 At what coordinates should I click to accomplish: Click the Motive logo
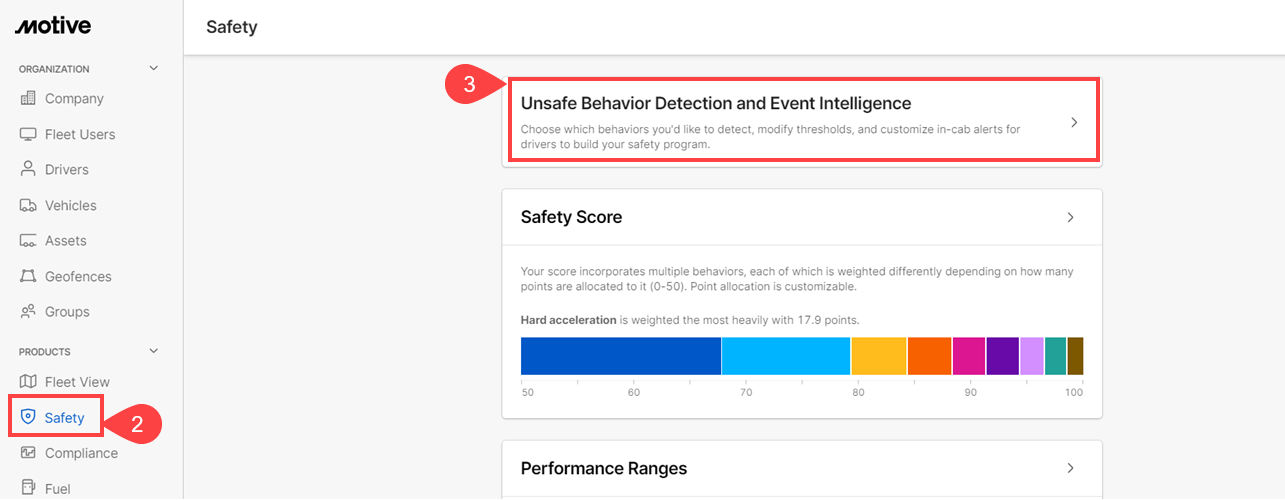[x=53, y=26]
